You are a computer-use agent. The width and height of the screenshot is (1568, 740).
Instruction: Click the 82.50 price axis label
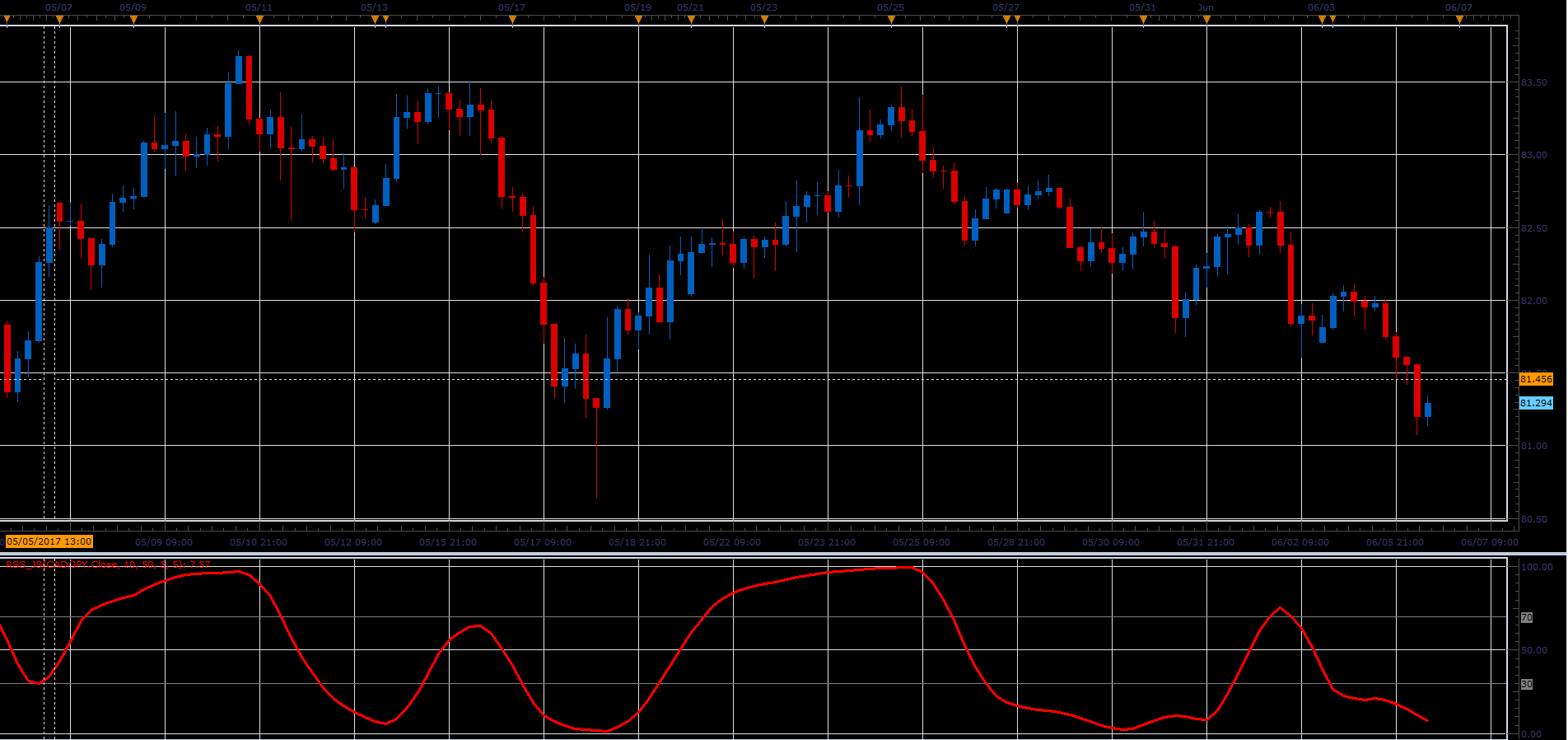coord(1534,228)
